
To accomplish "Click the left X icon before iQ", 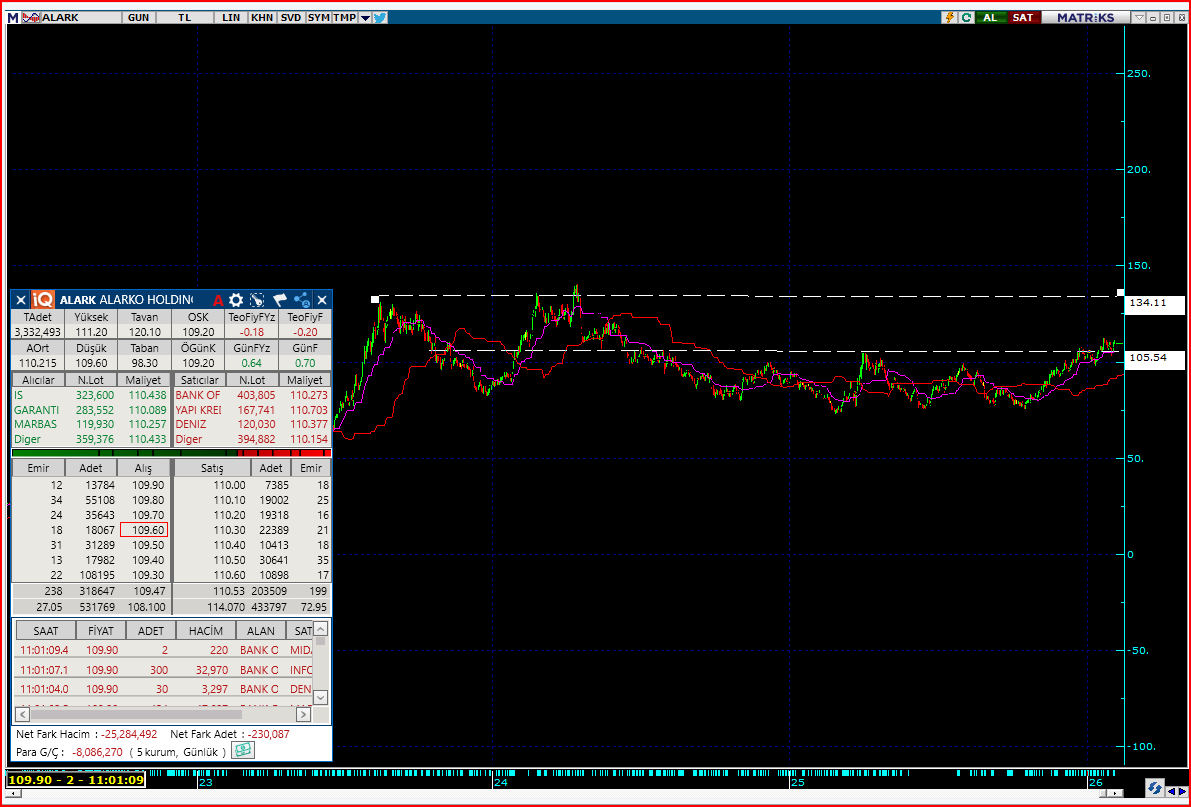I will coord(21,300).
